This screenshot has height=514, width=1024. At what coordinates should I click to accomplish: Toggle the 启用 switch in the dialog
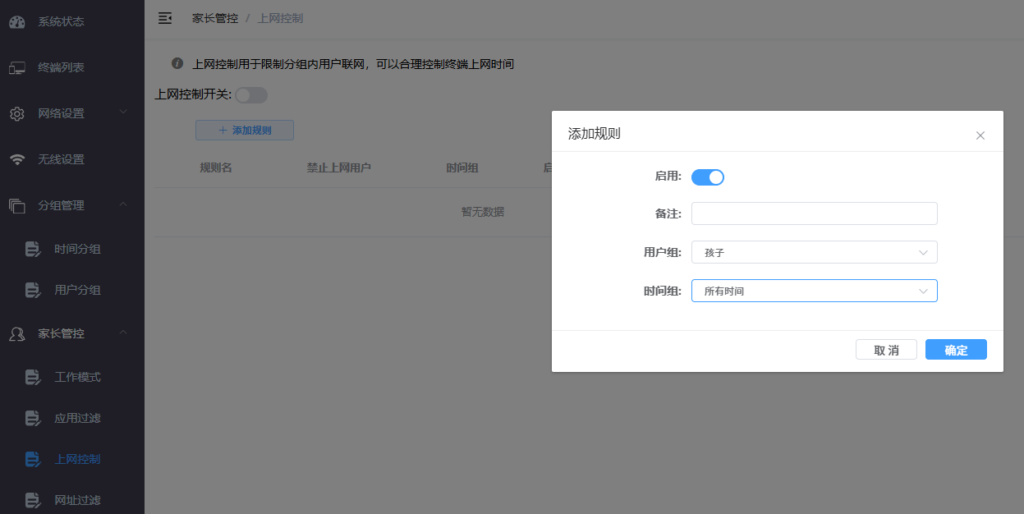click(x=707, y=177)
